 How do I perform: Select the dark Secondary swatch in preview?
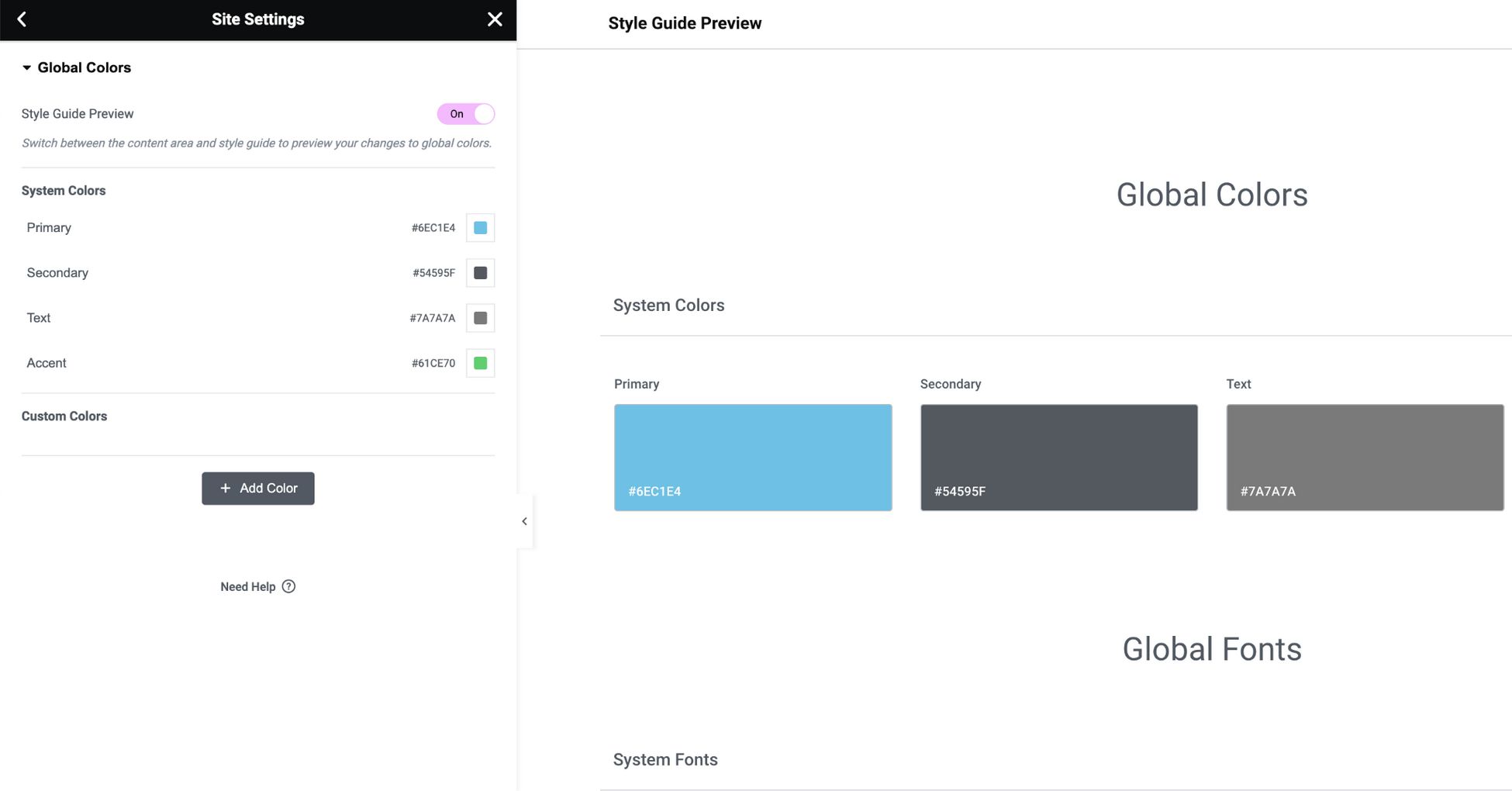1059,458
